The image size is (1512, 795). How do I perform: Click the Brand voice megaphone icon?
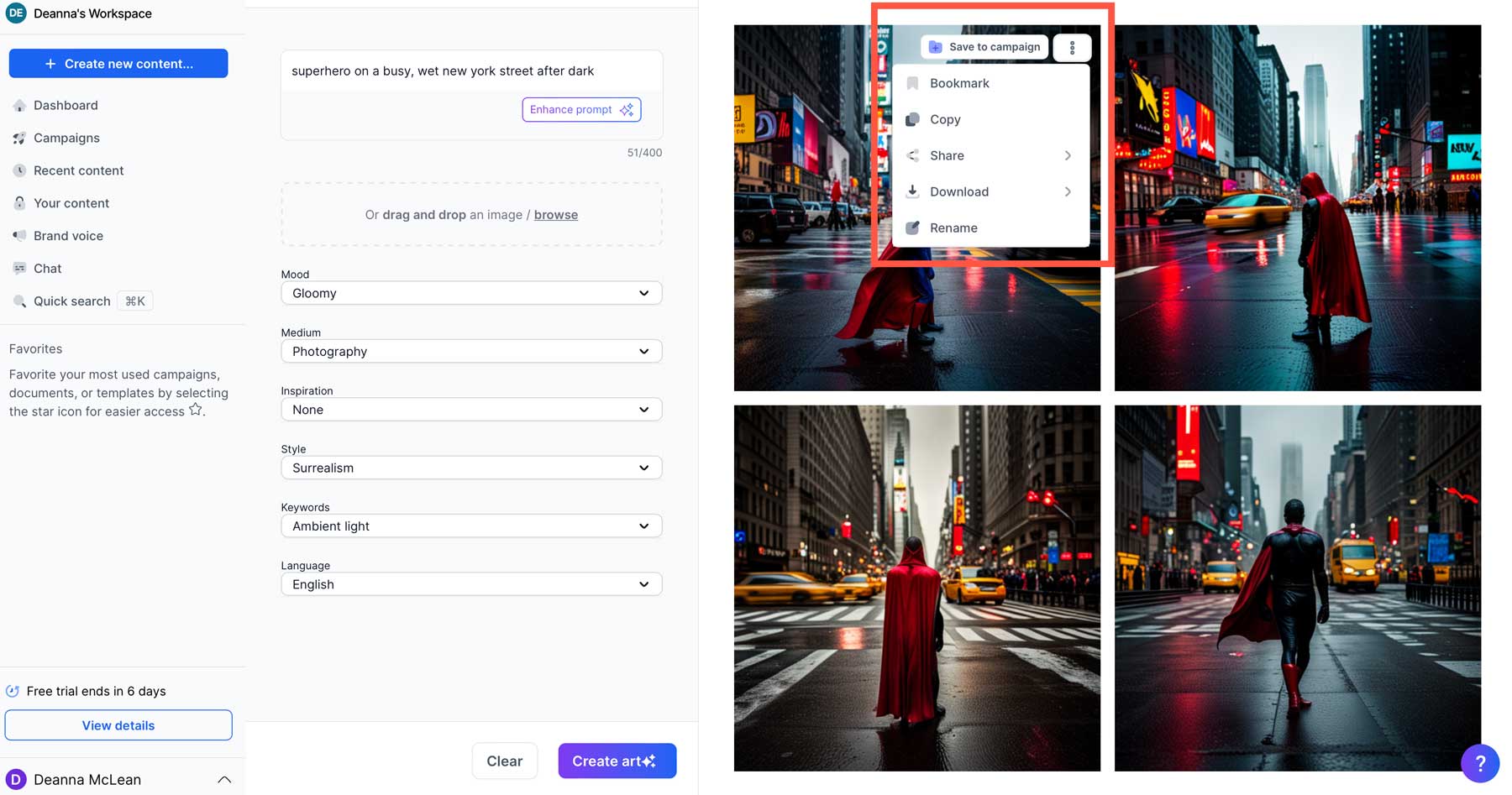(x=19, y=236)
